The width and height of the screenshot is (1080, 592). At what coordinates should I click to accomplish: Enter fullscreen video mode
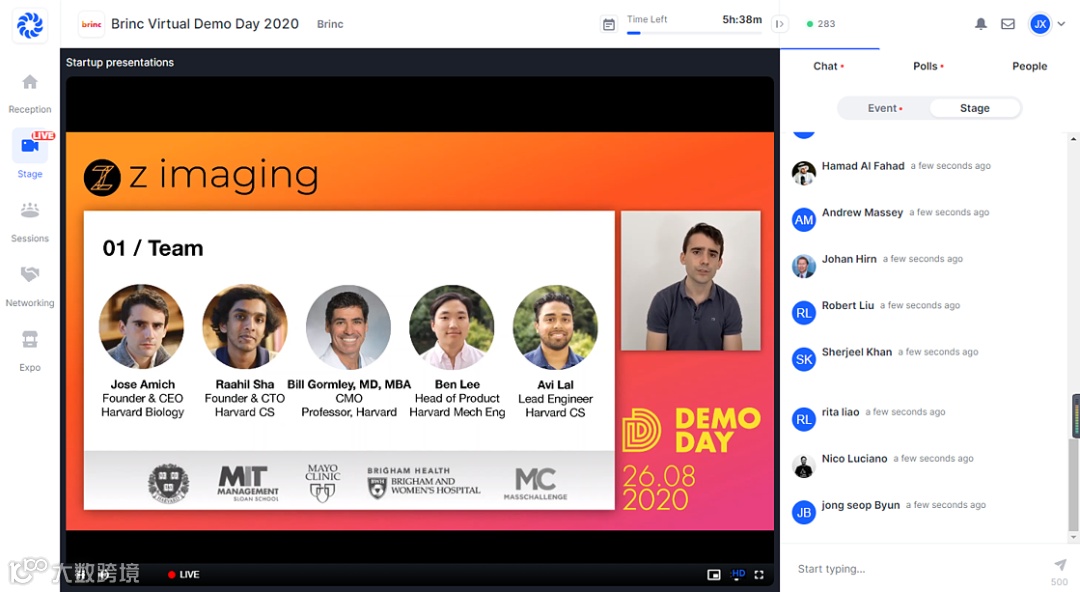[759, 574]
